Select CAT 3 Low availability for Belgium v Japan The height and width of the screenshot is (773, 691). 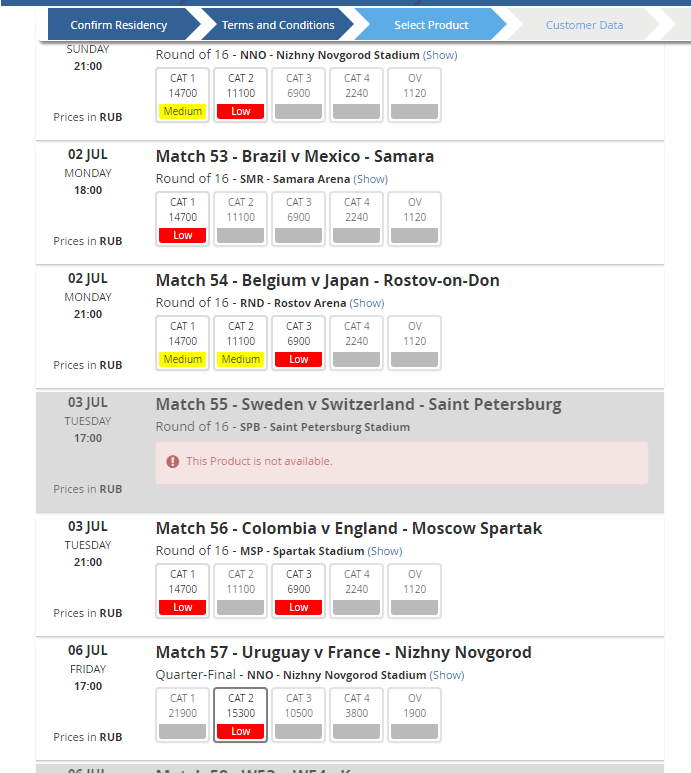299,343
